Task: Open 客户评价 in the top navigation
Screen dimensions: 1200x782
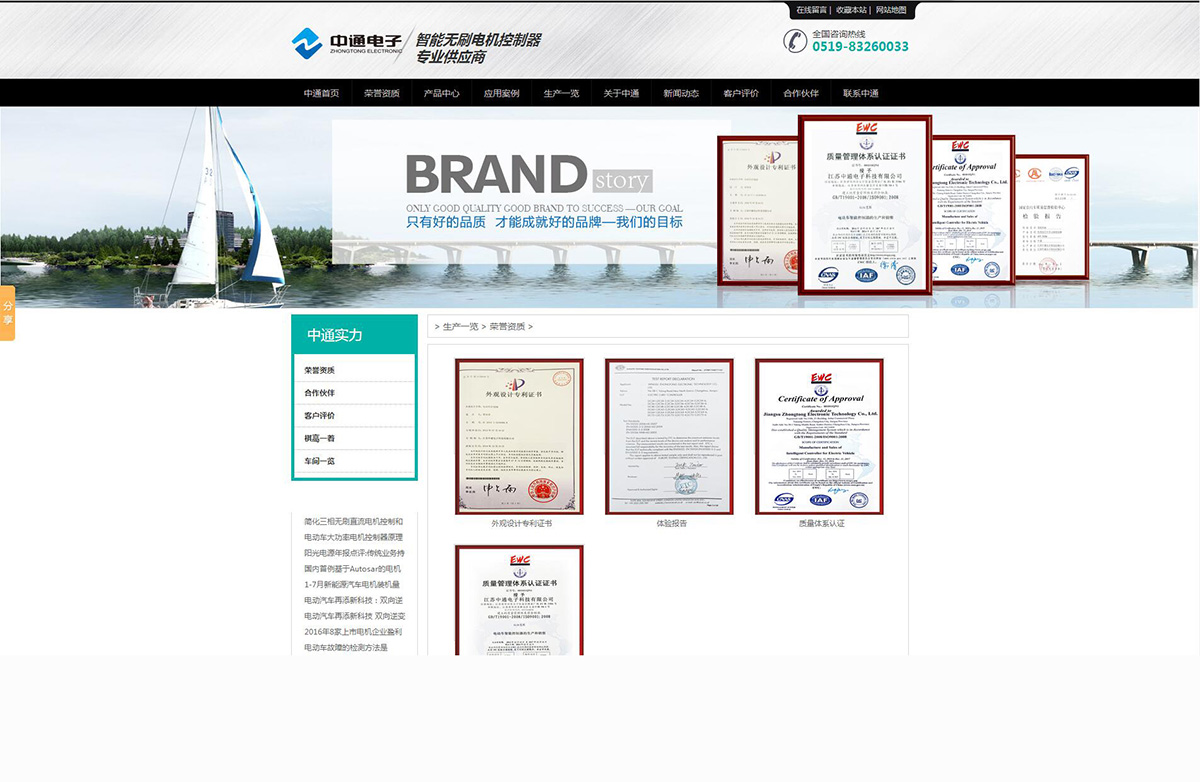Action: [x=741, y=93]
